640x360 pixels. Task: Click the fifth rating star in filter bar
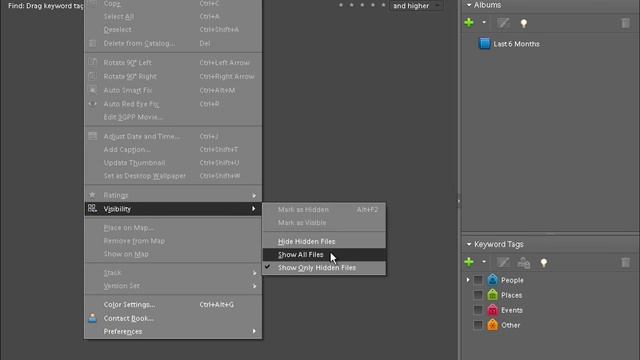click(x=383, y=5)
